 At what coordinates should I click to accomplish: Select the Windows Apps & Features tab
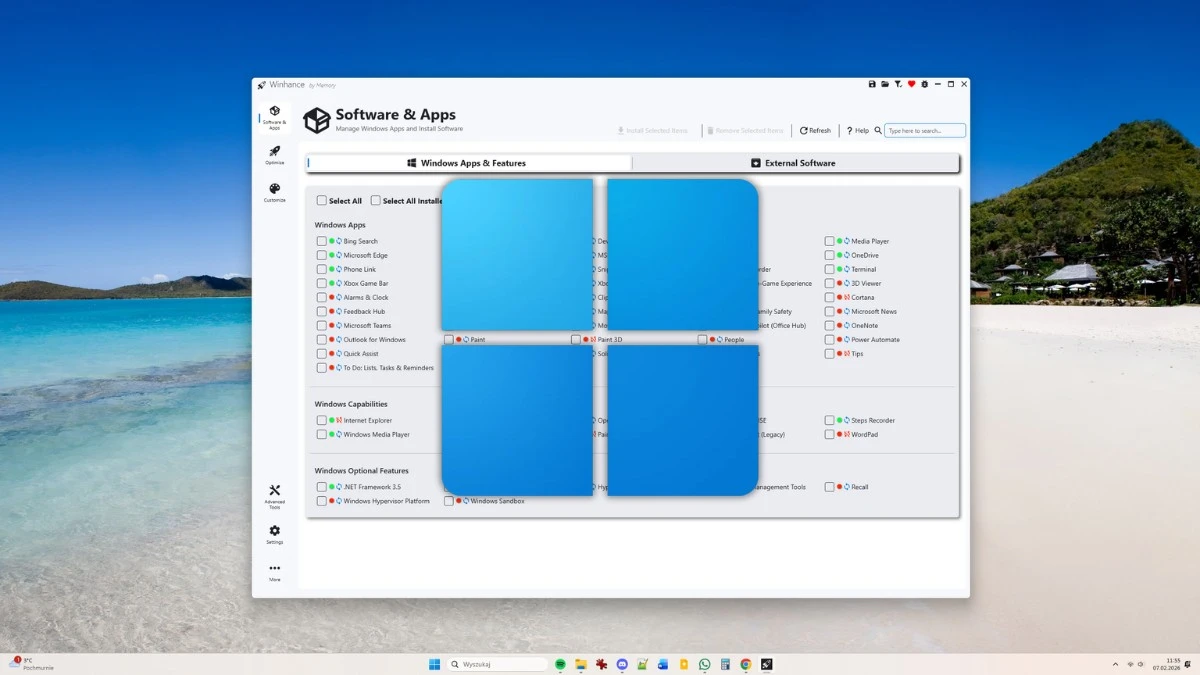pos(471,162)
